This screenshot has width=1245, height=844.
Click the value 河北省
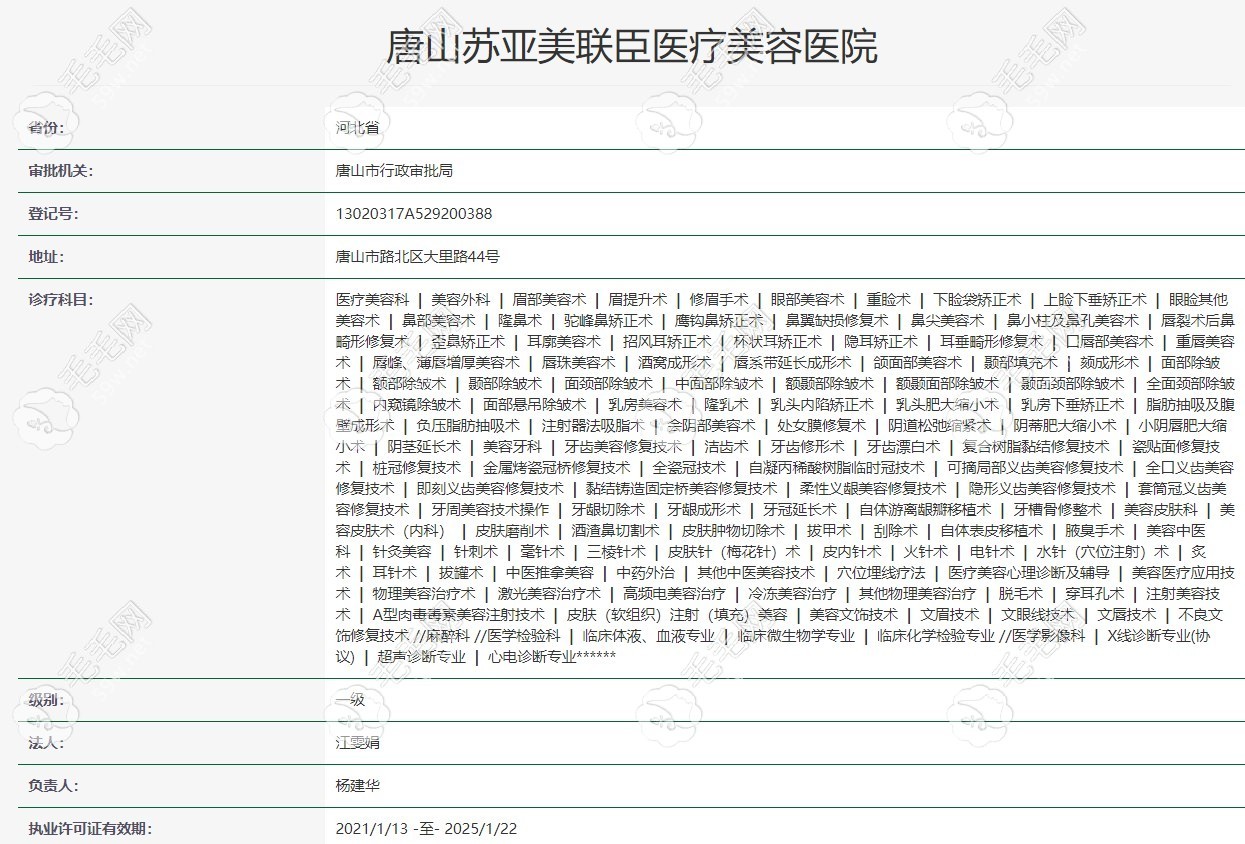tap(358, 129)
